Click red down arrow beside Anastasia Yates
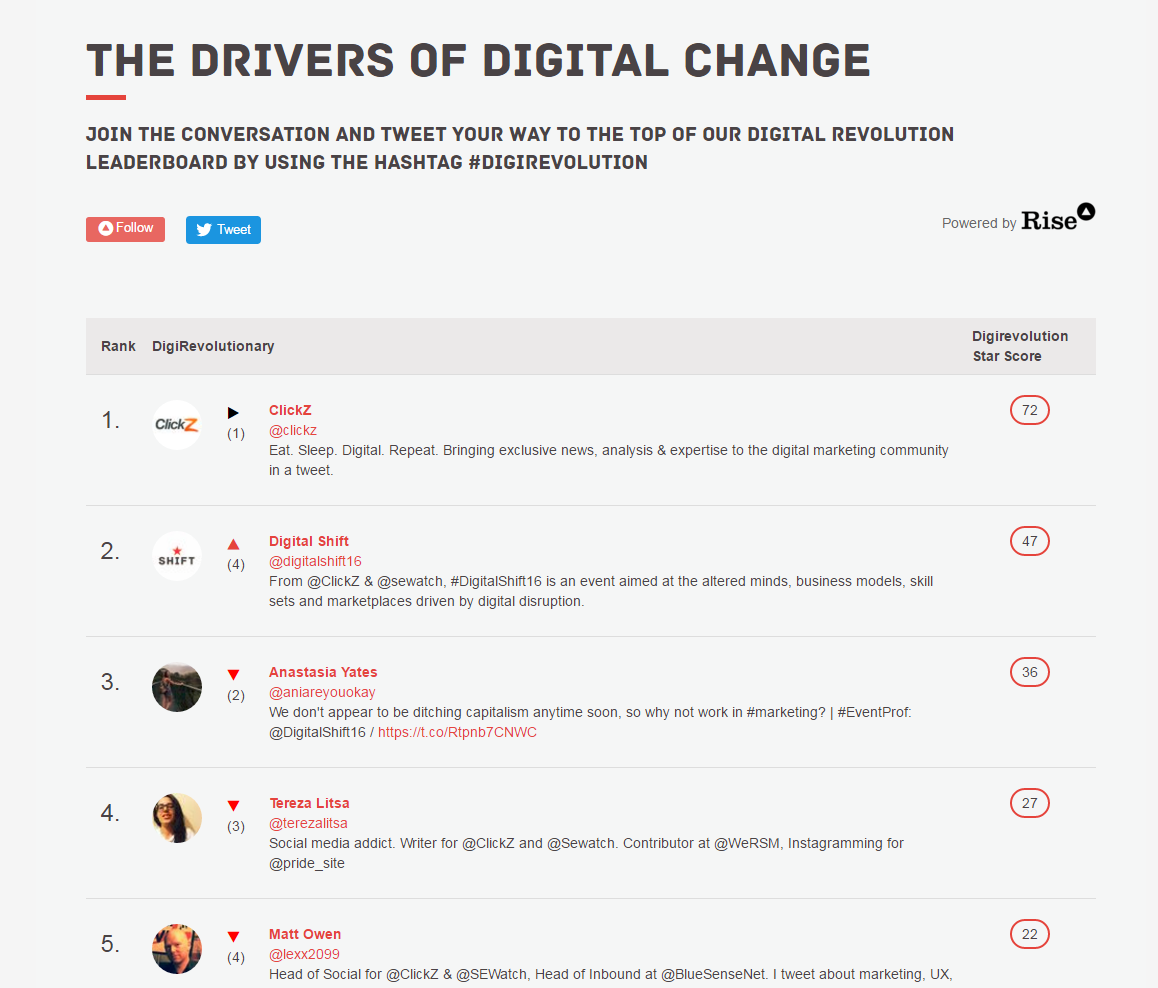1158x988 pixels. click(234, 675)
